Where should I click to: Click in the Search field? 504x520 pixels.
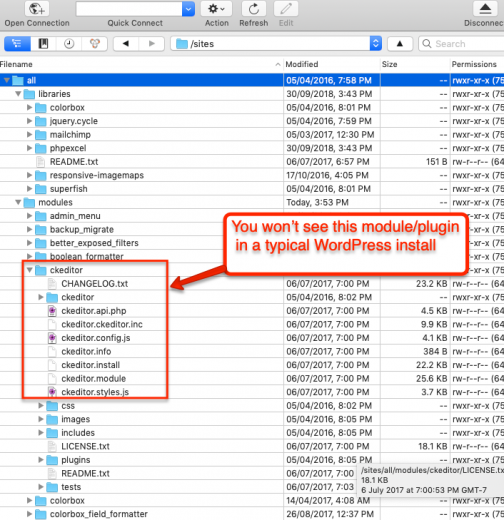[462, 44]
